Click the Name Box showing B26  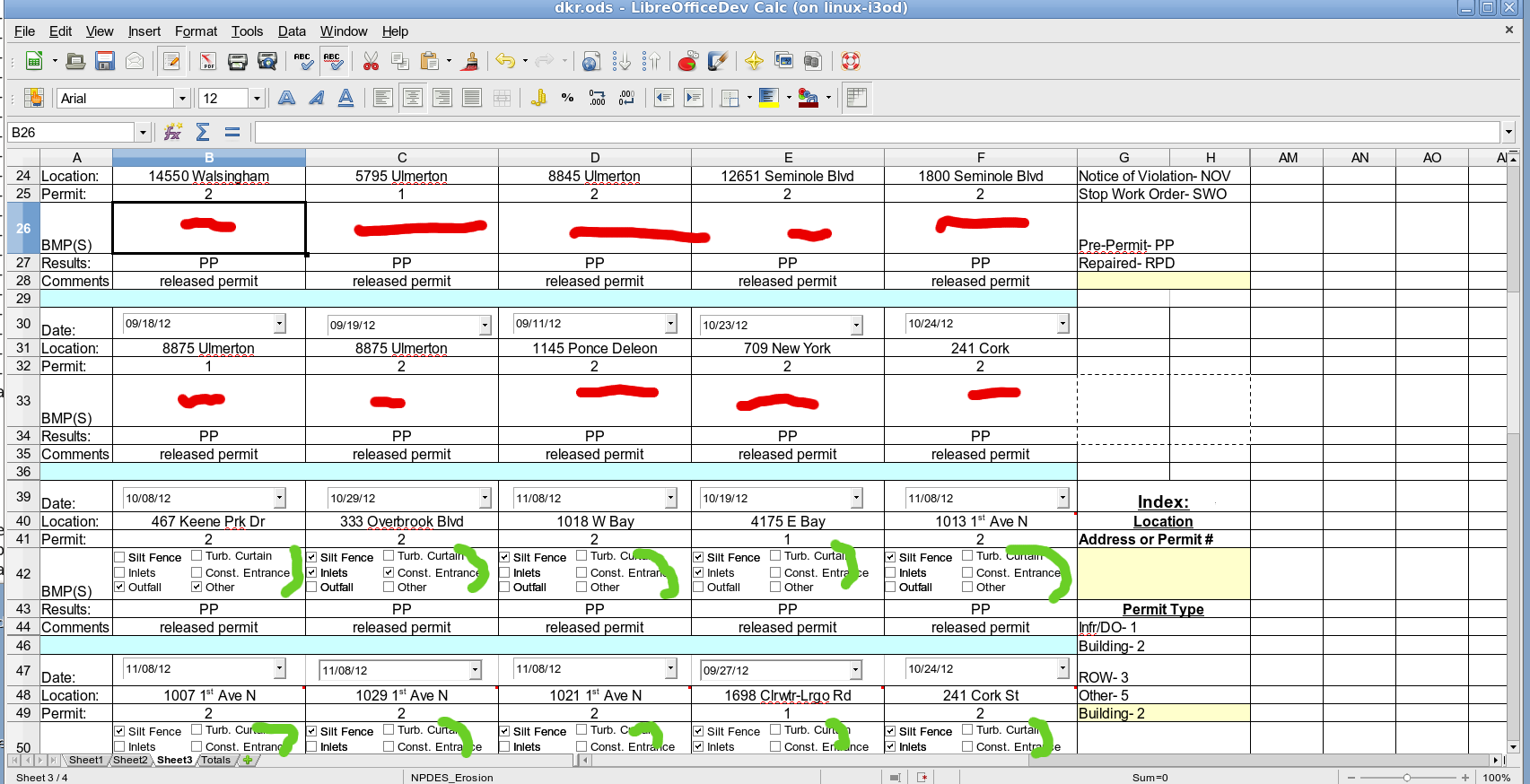click(x=70, y=133)
